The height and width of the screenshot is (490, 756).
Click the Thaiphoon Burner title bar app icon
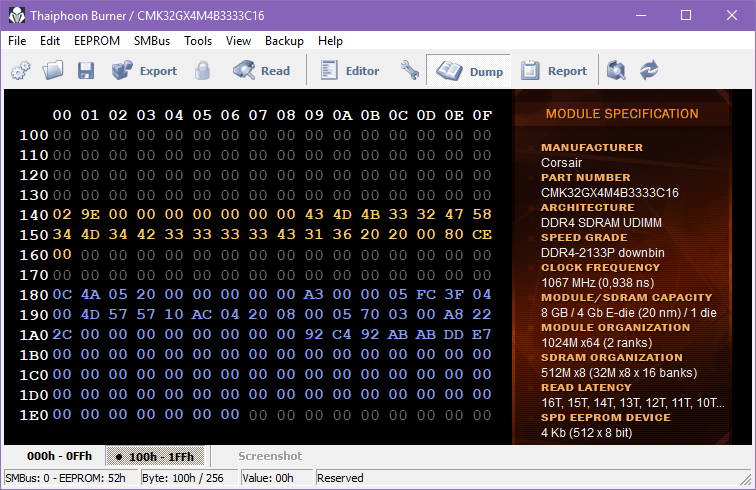click(17, 15)
